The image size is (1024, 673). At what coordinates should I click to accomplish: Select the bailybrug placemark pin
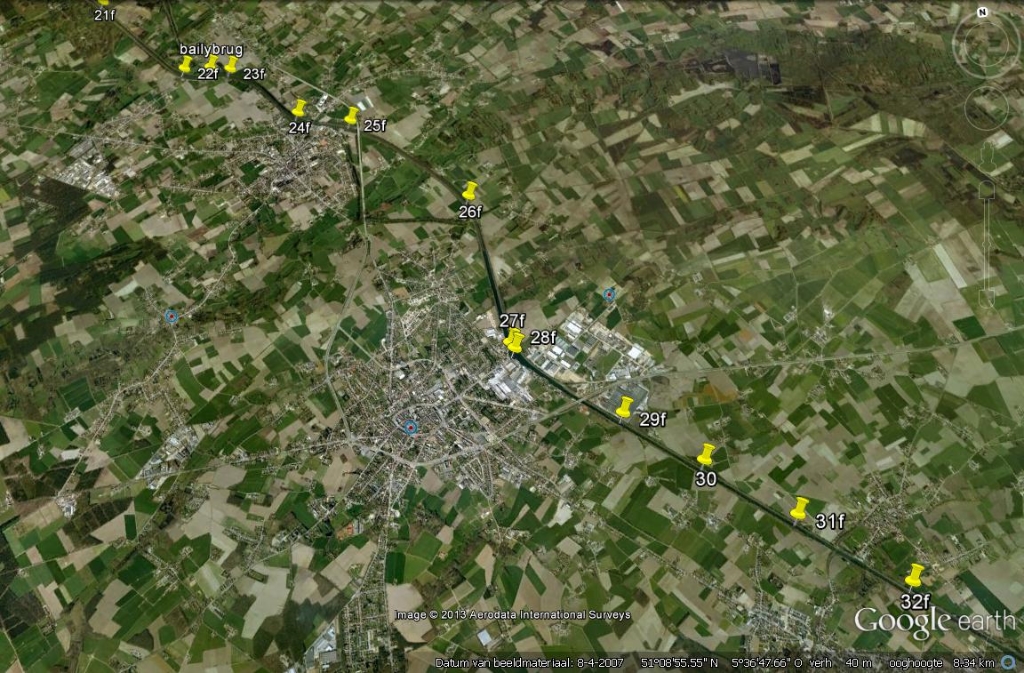[x=186, y=64]
